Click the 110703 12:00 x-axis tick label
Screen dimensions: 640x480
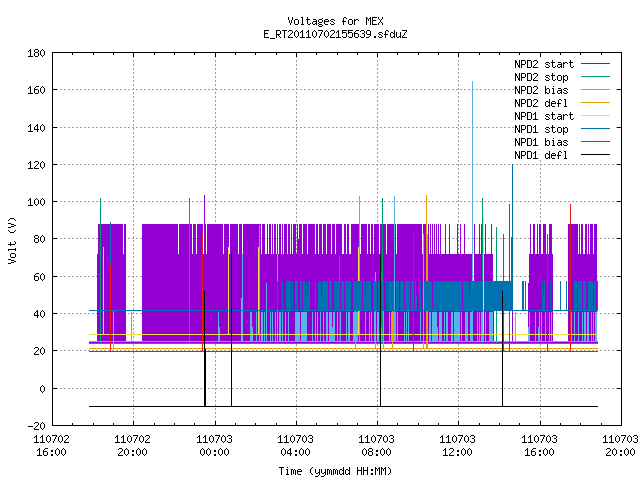[457, 446]
